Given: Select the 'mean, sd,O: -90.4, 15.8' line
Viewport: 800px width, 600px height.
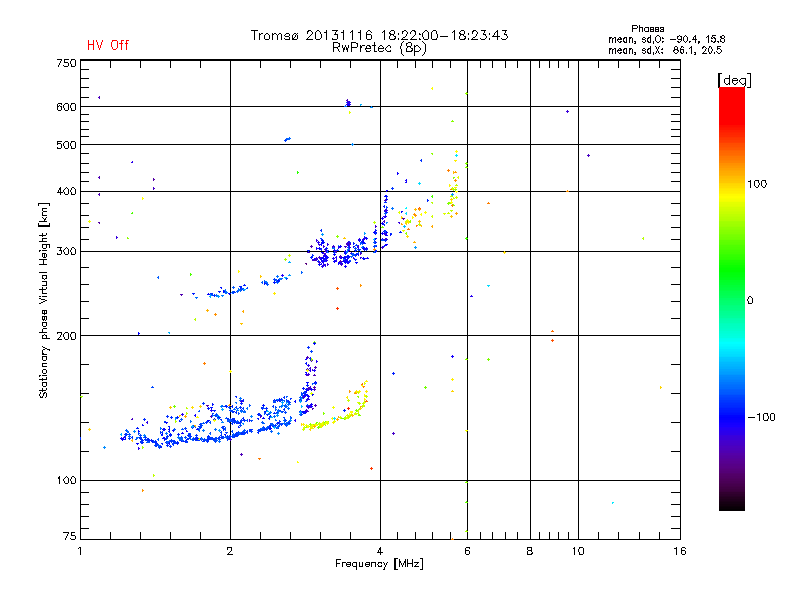Looking at the screenshot, I should pos(666,39).
